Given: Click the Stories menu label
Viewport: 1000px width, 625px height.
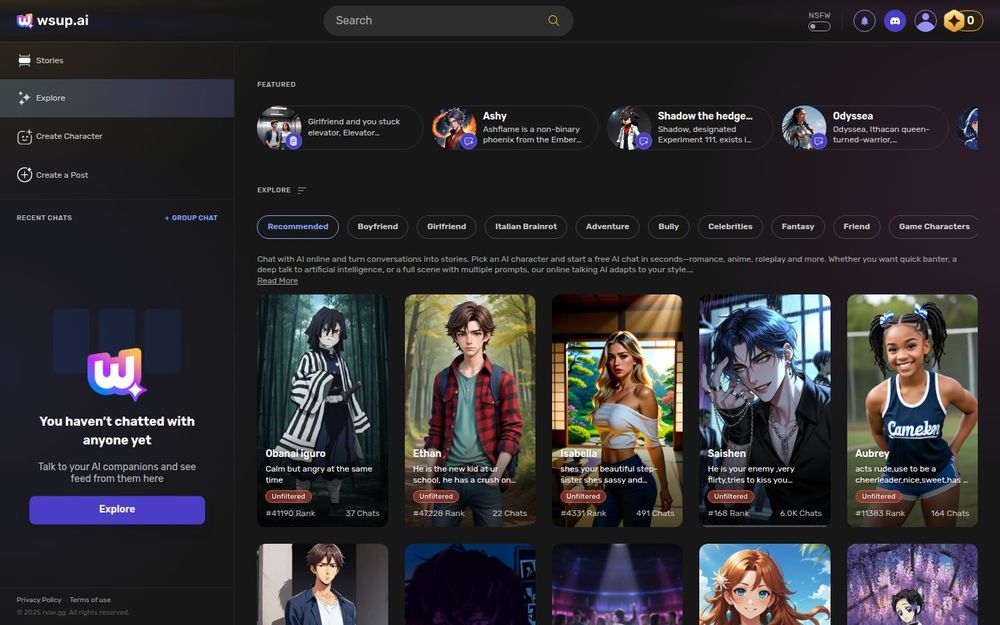Looking at the screenshot, I should point(50,61).
